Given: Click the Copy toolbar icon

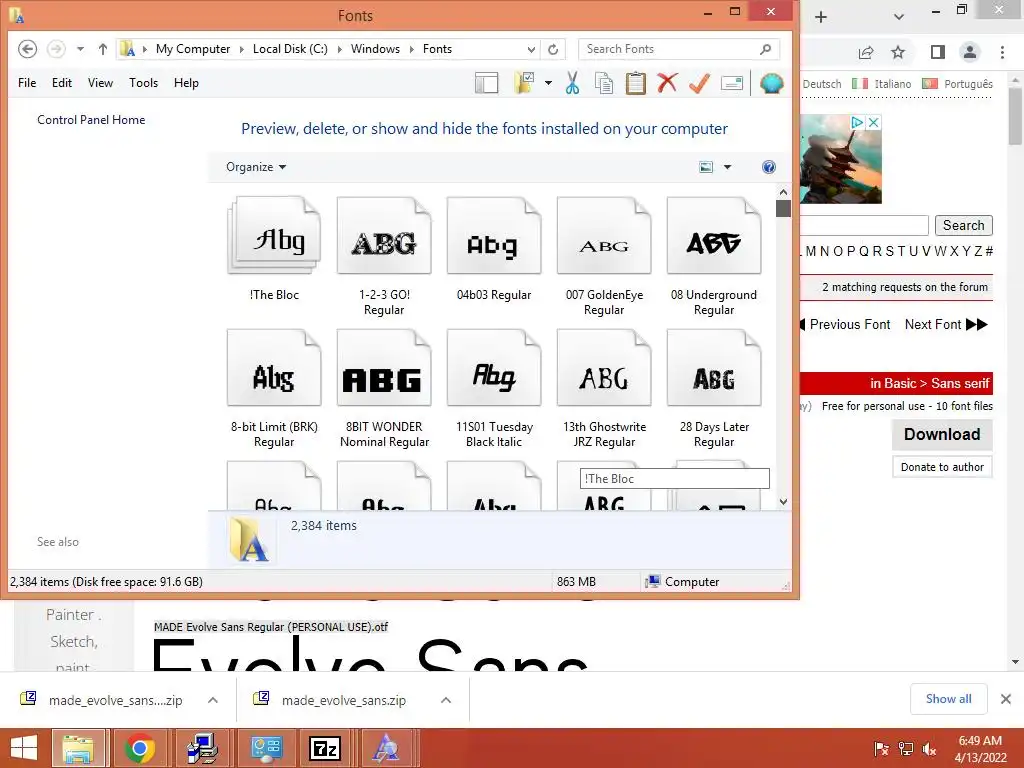Looking at the screenshot, I should click(604, 83).
